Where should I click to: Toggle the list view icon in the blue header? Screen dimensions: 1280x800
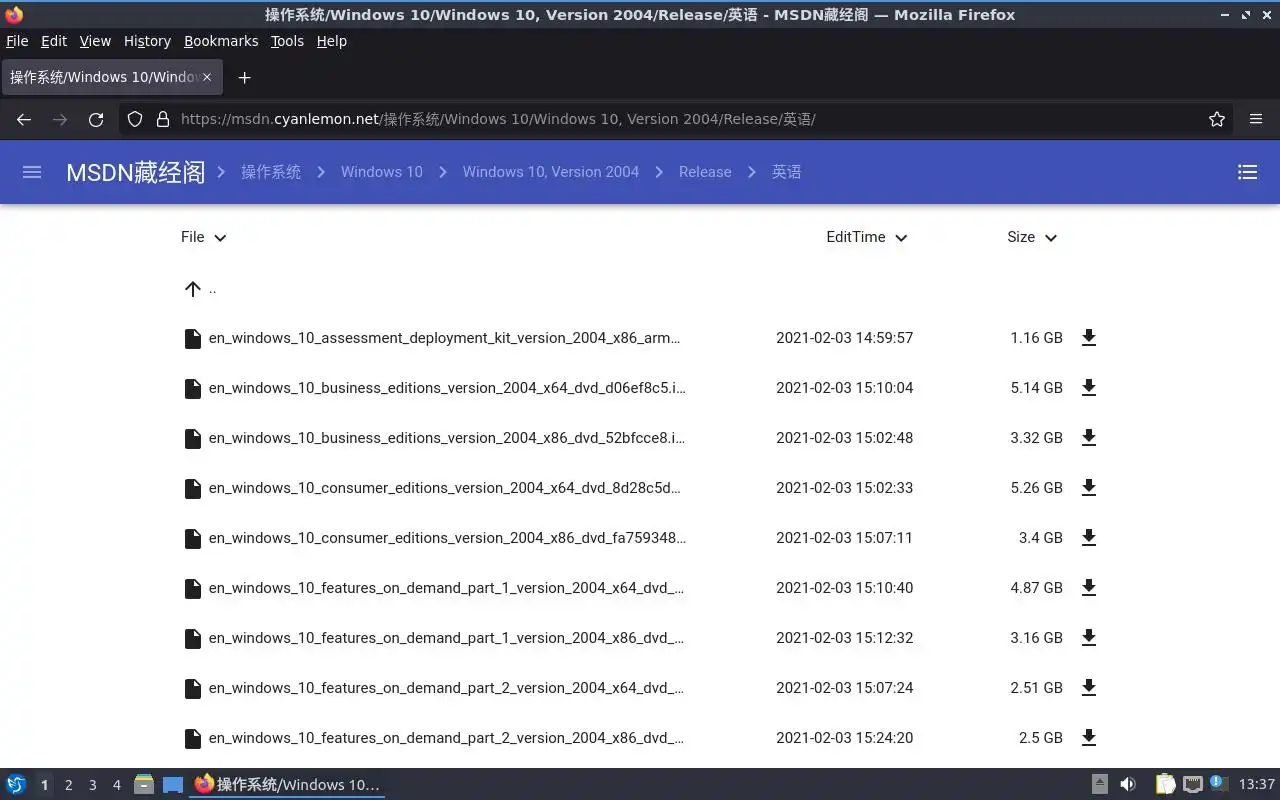point(1247,172)
